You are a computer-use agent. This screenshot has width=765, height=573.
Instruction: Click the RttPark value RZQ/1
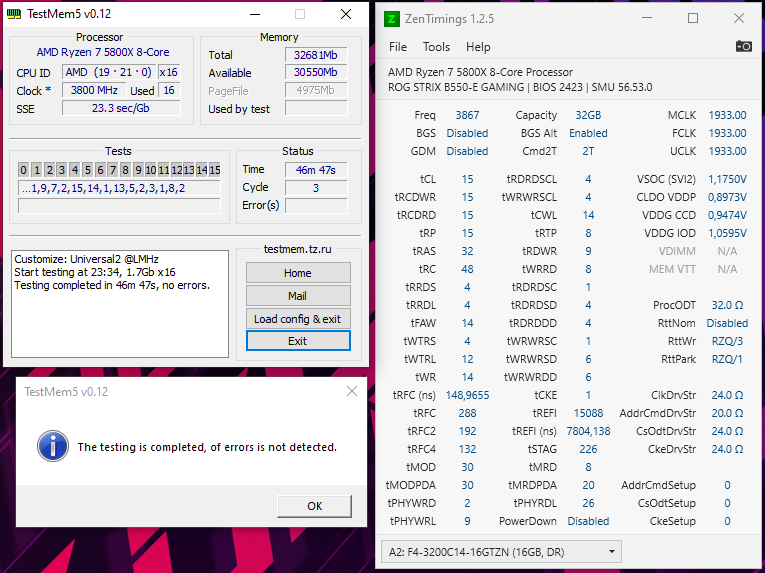[x=727, y=359]
